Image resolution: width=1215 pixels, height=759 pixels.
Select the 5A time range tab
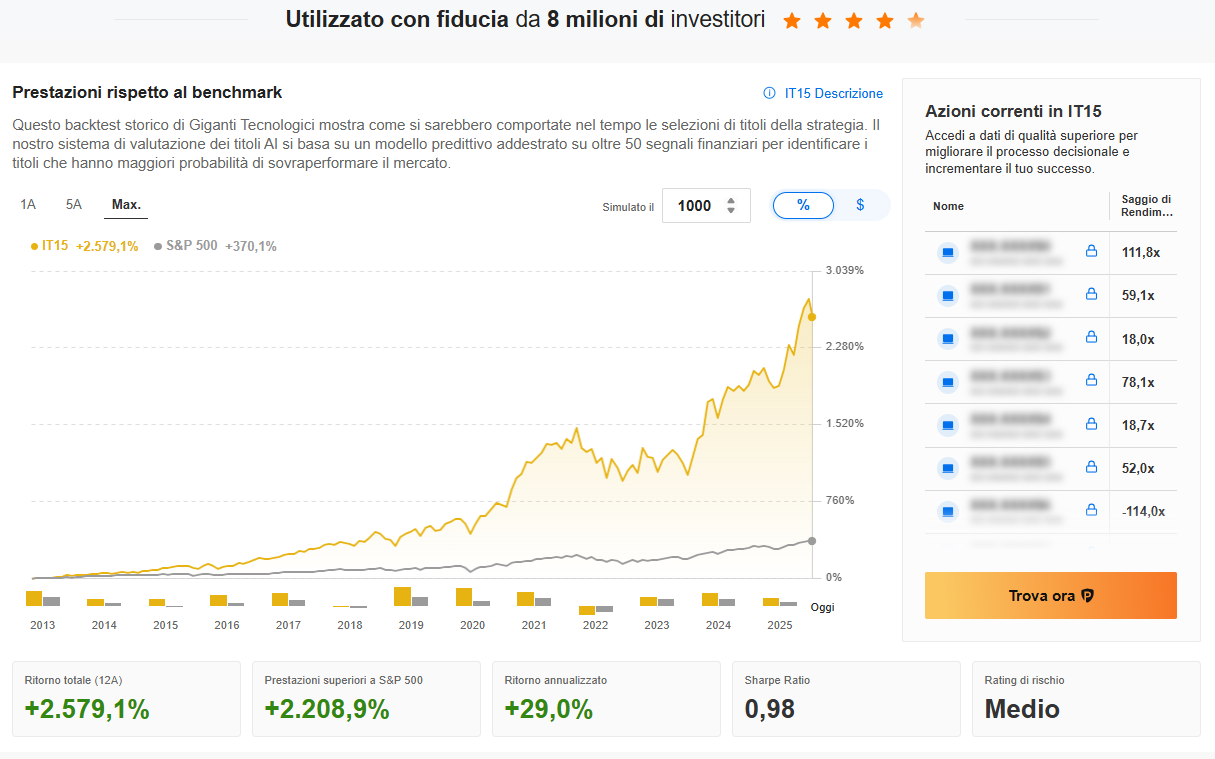tap(74, 205)
